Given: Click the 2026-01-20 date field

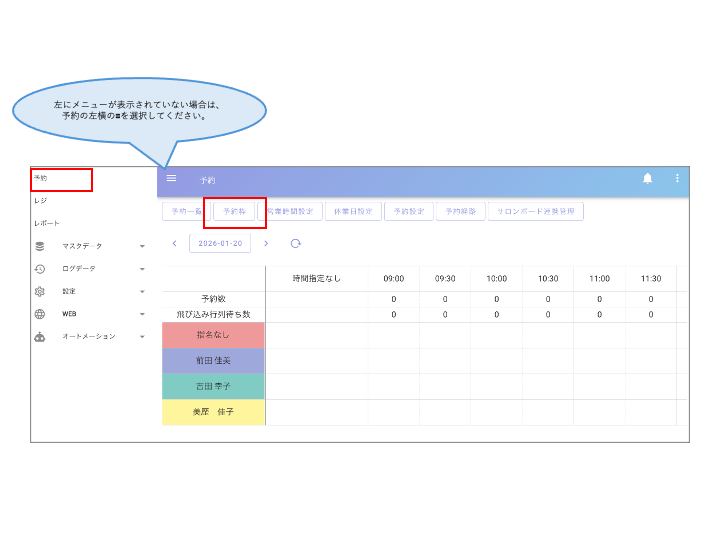Looking at the screenshot, I should click(x=220, y=243).
